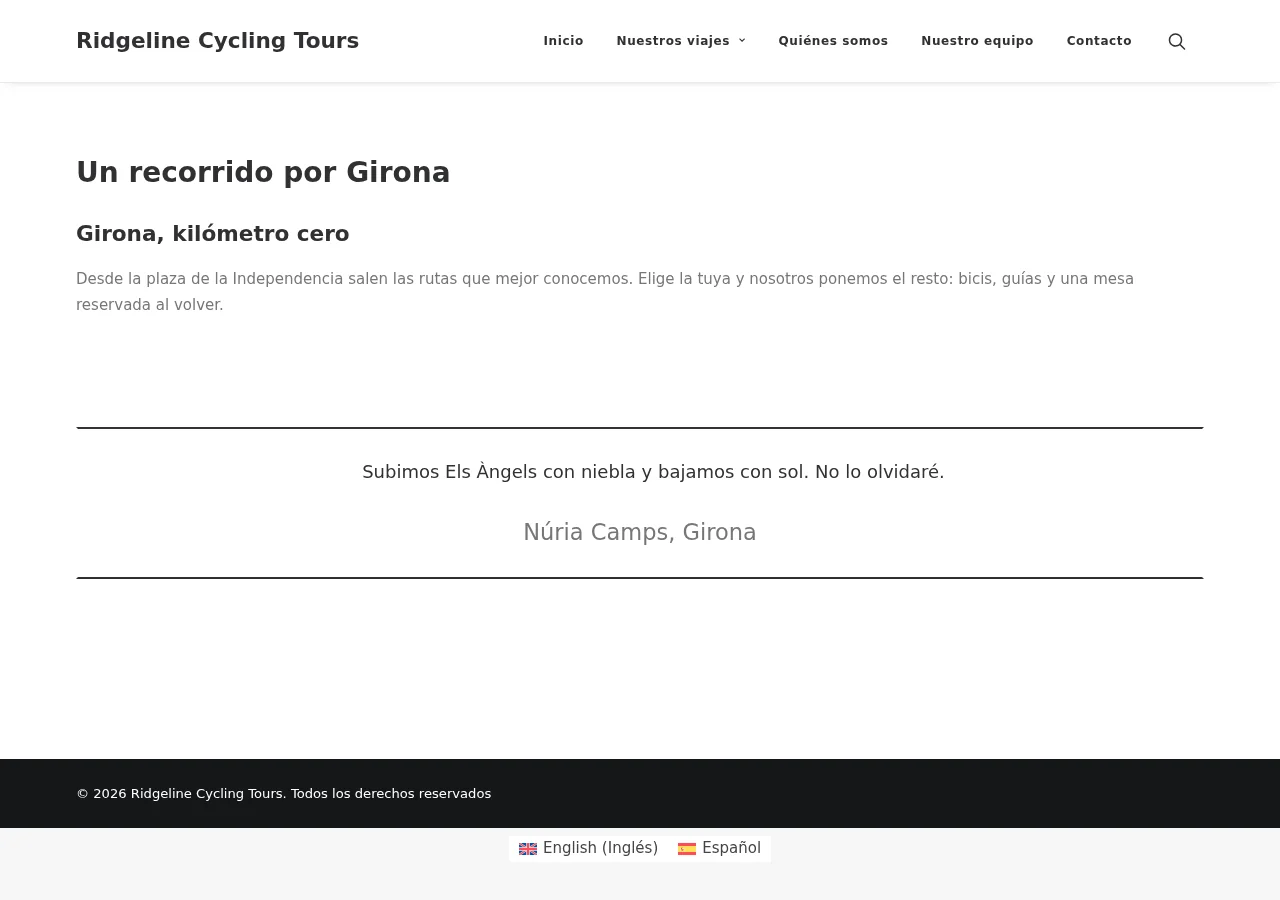This screenshot has width=1280, height=900.
Task: Open the Contacto menu item
Action: pyautogui.click(x=1099, y=41)
